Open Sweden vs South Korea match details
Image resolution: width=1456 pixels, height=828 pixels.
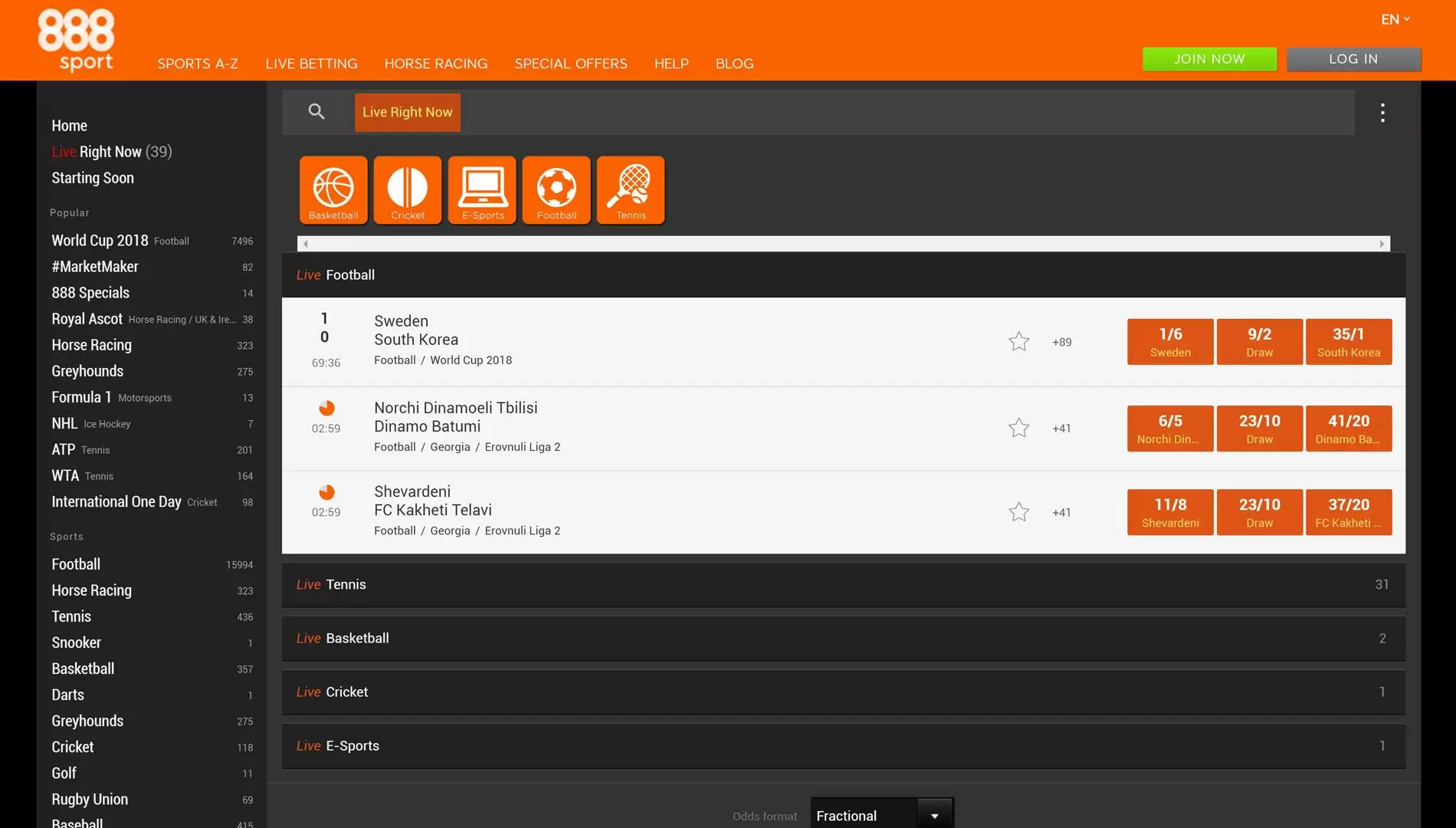point(416,330)
